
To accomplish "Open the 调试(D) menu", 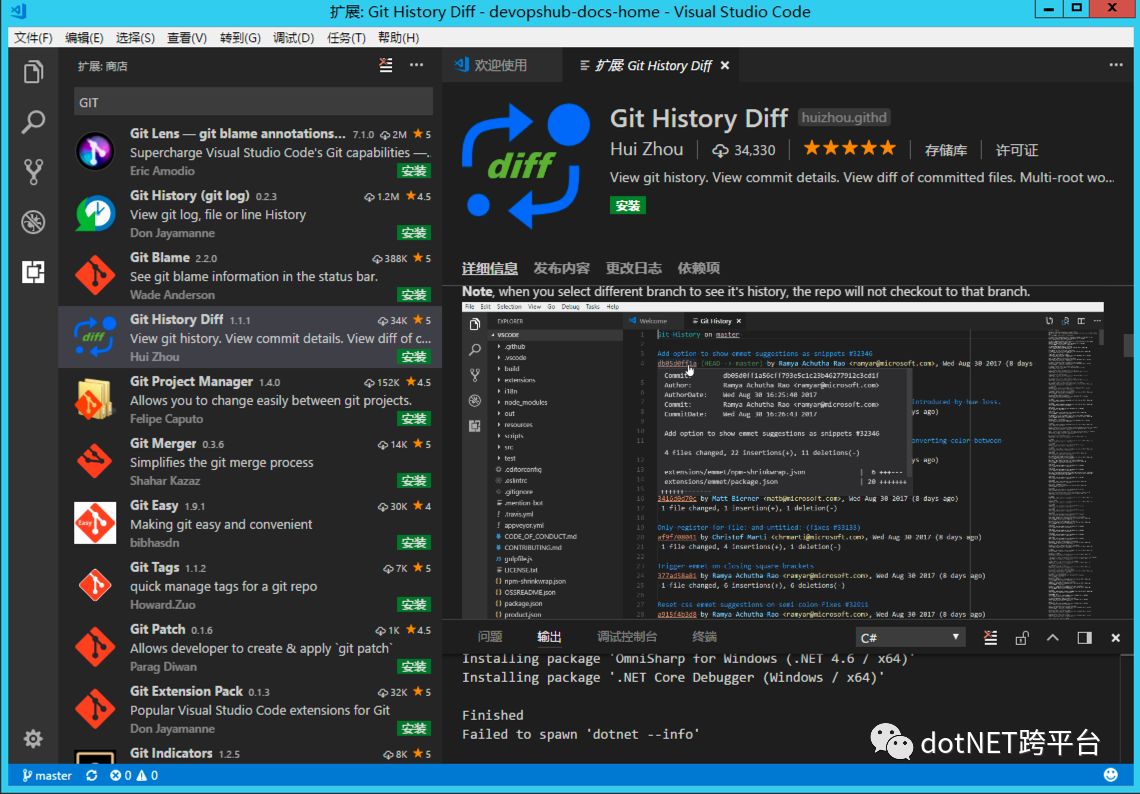I will [294, 38].
